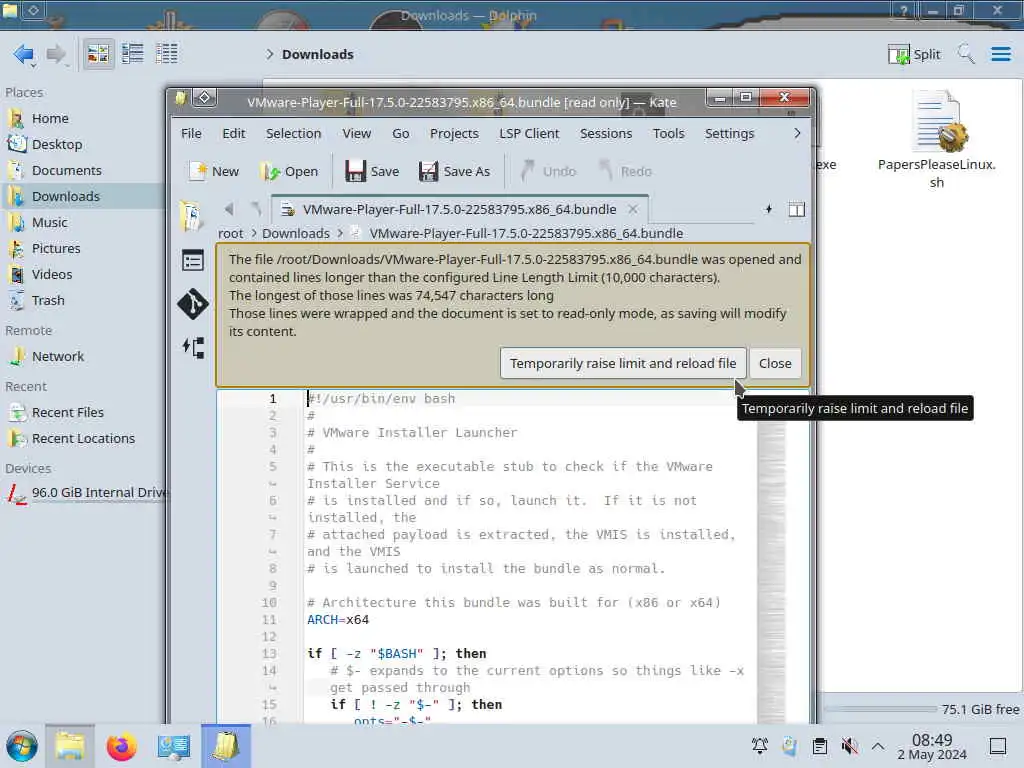Screen dimensions: 1024x768
Task: Open Kate's Sessions menu
Action: coord(606,133)
